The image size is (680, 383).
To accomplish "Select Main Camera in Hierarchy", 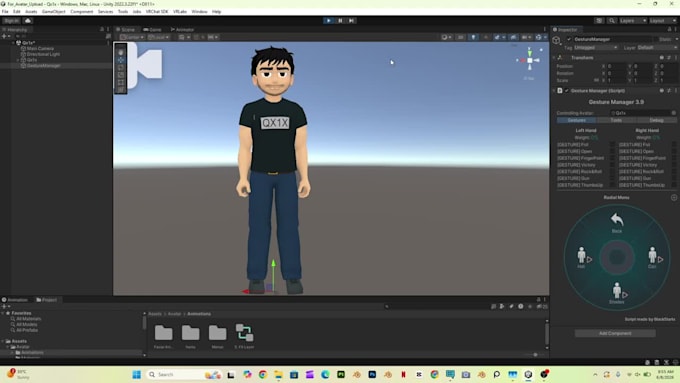I will click(40, 49).
